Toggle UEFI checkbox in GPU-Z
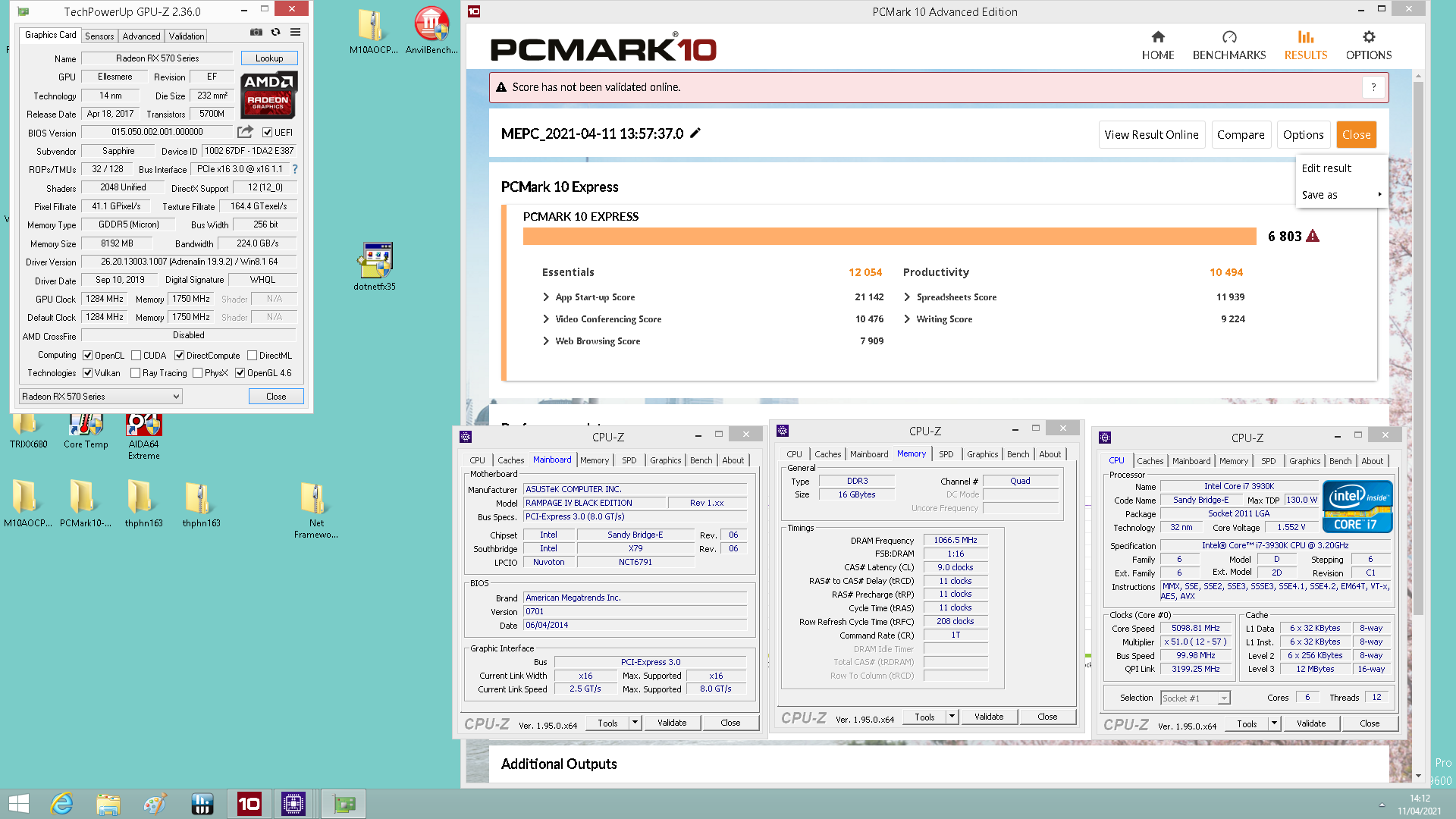Image resolution: width=1456 pixels, height=819 pixels. point(267,133)
